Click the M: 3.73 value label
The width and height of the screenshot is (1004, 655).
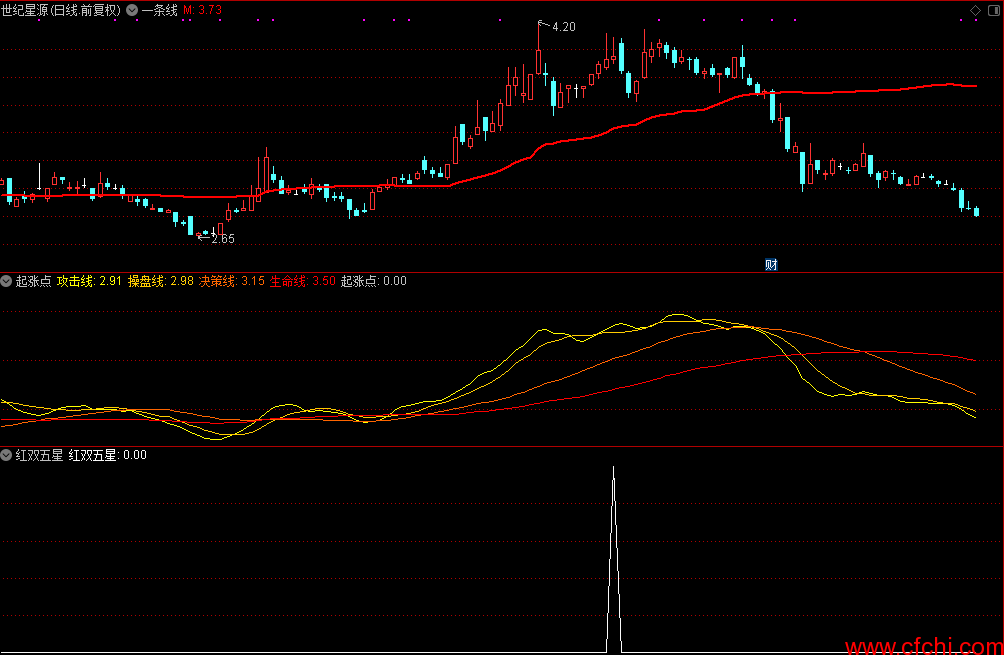(x=202, y=10)
